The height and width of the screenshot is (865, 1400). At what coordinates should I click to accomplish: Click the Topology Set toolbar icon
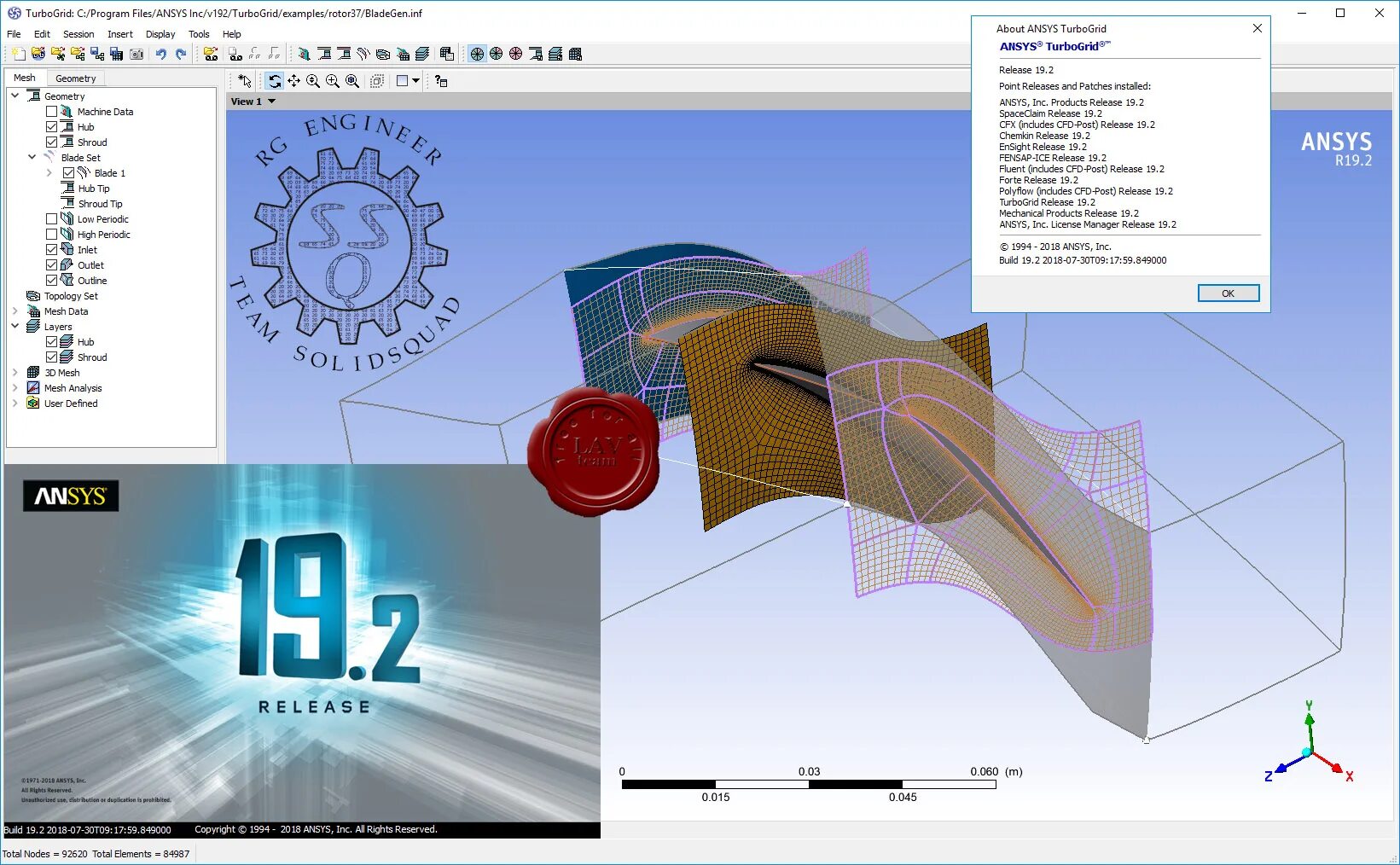[383, 54]
